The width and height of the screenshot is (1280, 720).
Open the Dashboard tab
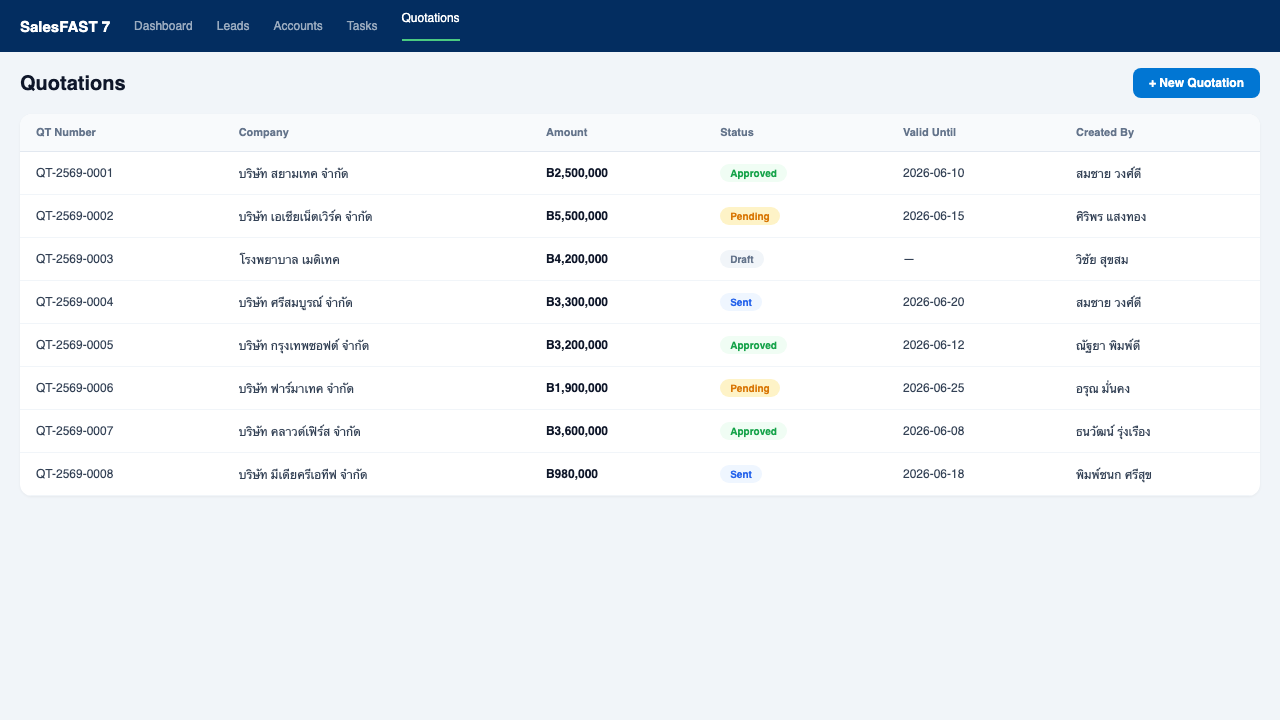pyautogui.click(x=163, y=26)
